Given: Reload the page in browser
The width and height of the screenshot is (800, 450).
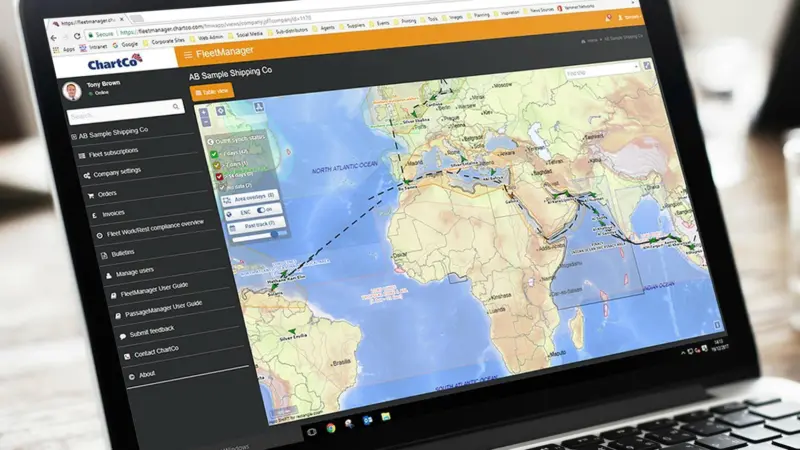Looking at the screenshot, I should 77,36.
